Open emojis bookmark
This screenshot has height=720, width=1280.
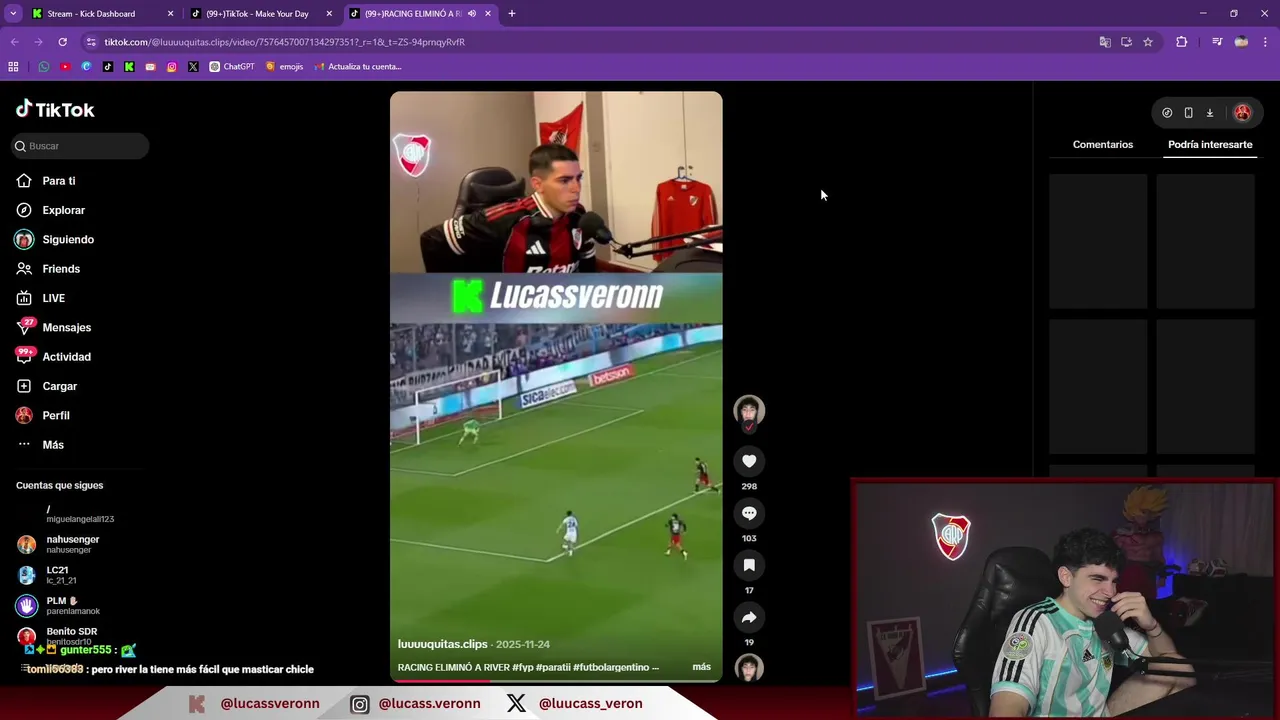tap(284, 67)
